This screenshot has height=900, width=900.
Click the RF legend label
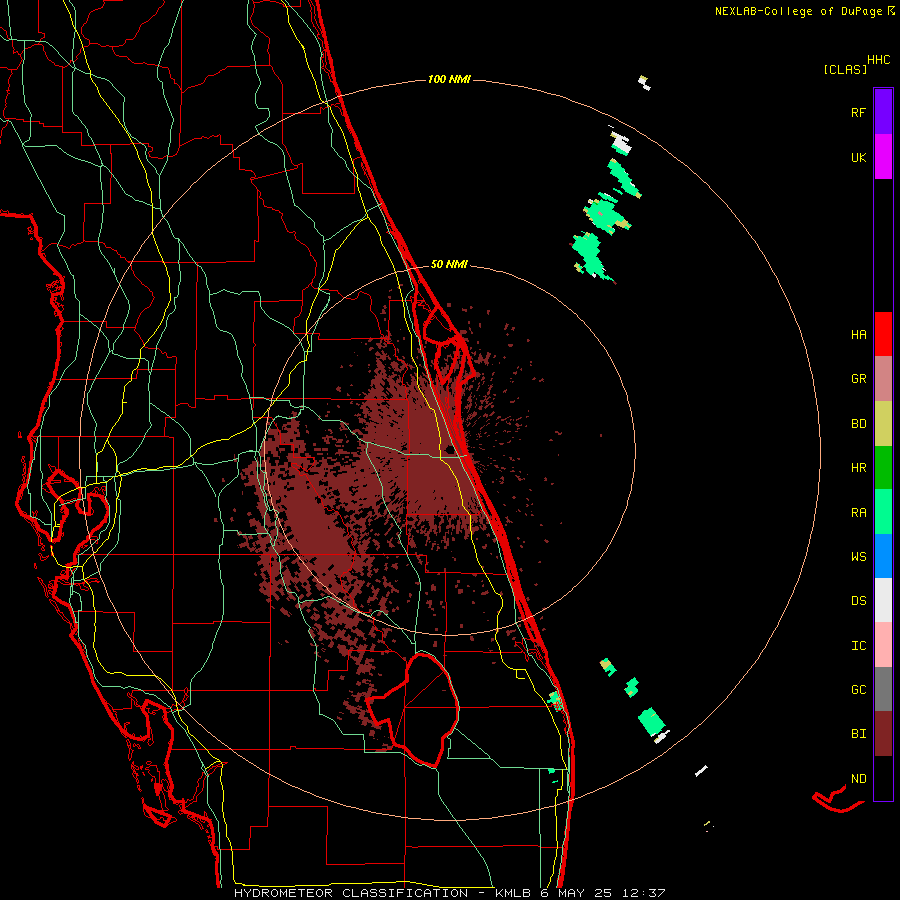click(x=859, y=112)
